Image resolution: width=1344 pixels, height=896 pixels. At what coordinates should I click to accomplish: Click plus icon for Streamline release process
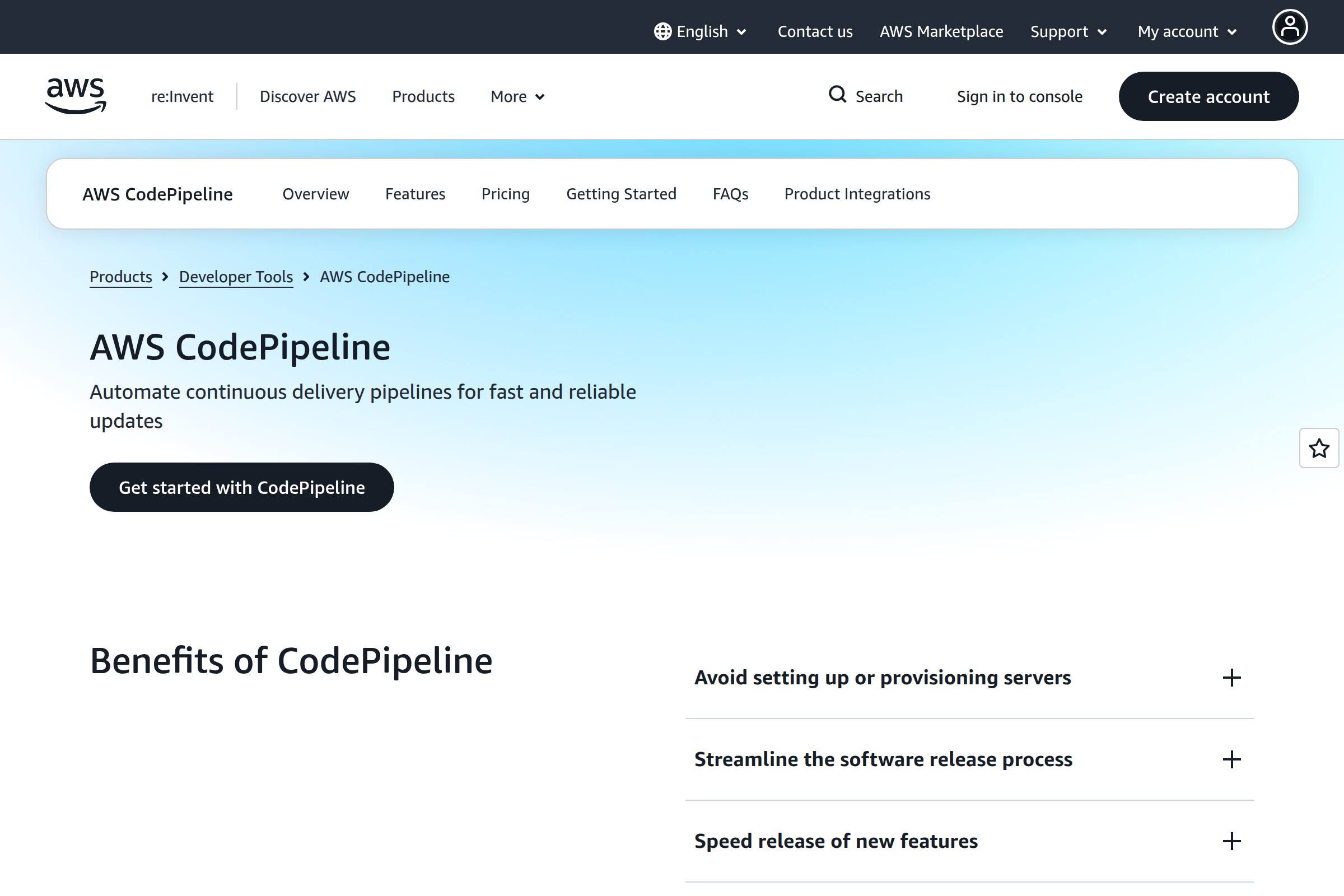tap(1231, 759)
